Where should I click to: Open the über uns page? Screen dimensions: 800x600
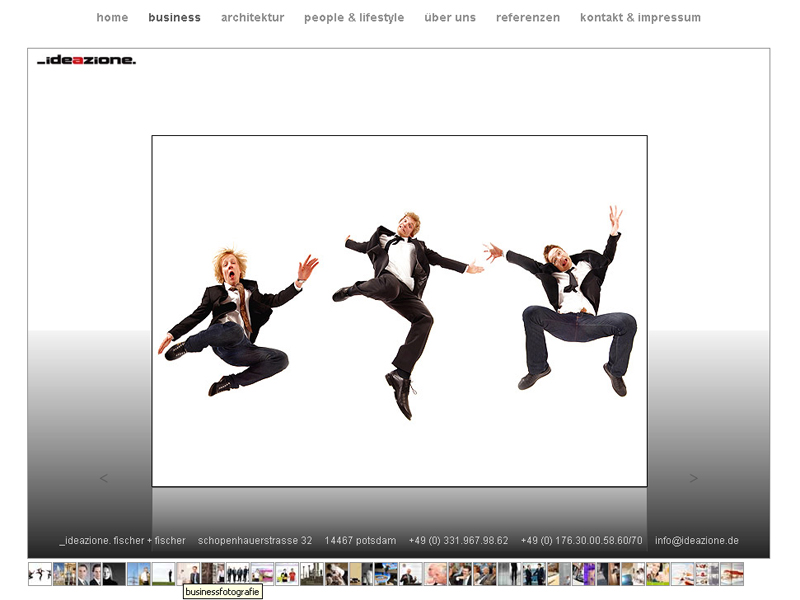pos(450,17)
